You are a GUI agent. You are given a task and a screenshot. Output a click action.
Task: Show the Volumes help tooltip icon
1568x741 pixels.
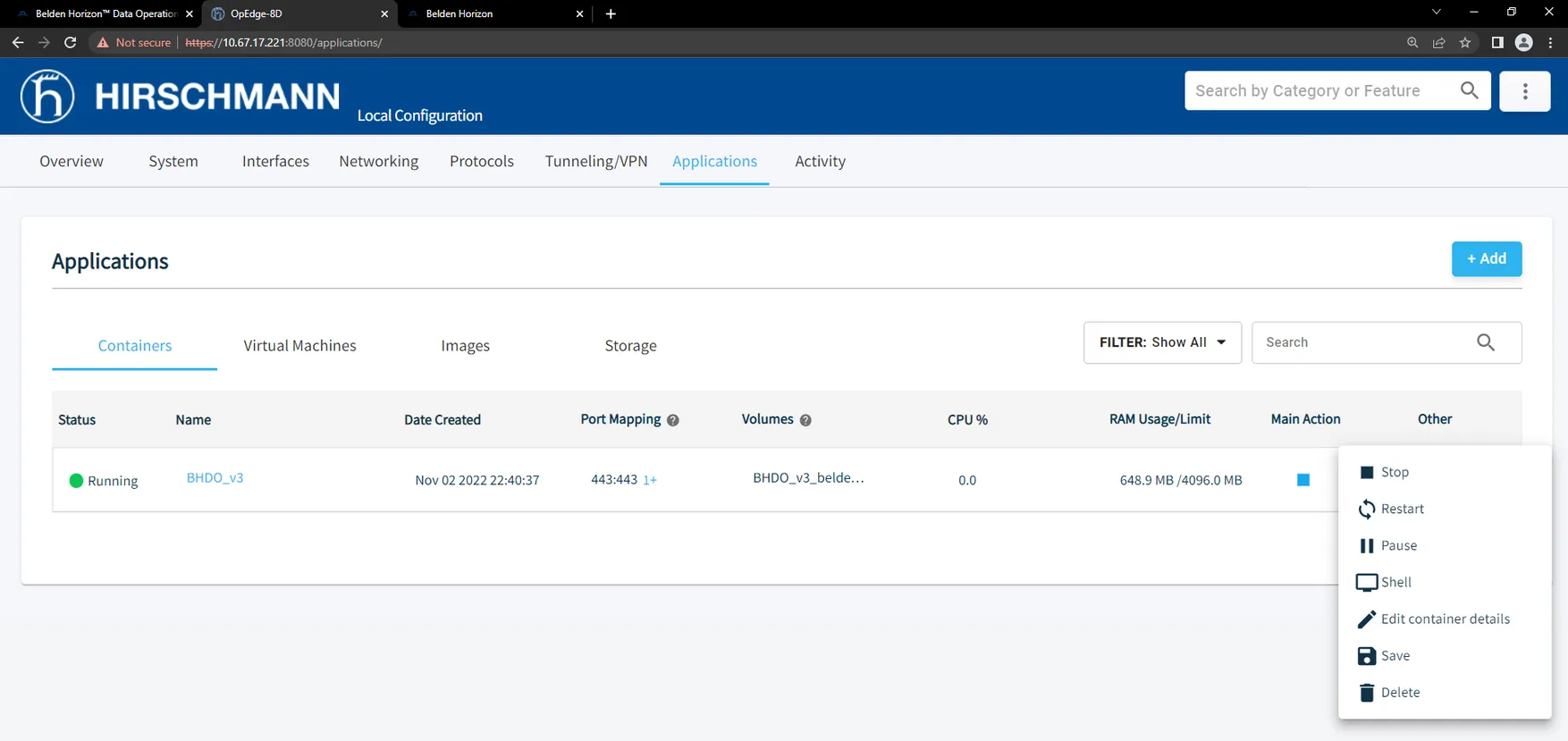805,420
